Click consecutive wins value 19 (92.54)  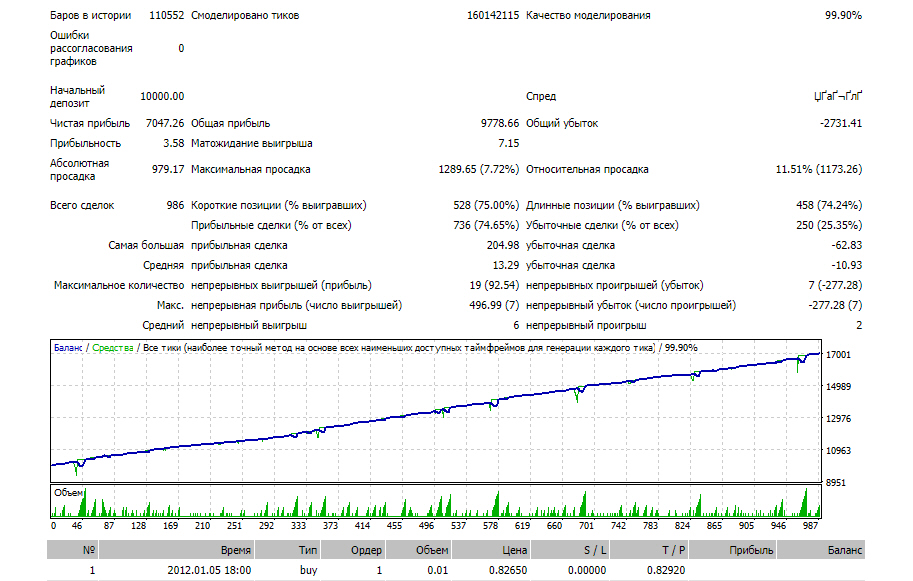pyautogui.click(x=494, y=285)
